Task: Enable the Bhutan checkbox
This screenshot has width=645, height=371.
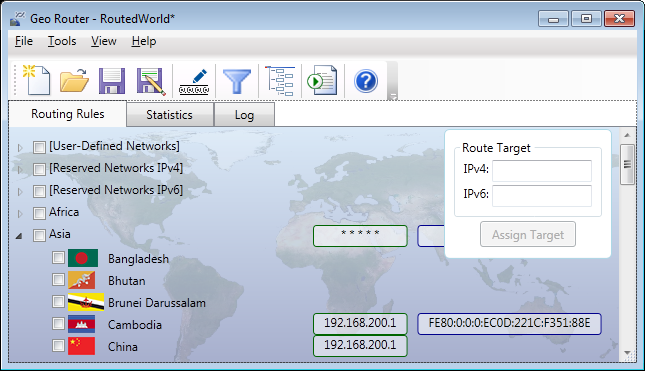Action: point(58,280)
